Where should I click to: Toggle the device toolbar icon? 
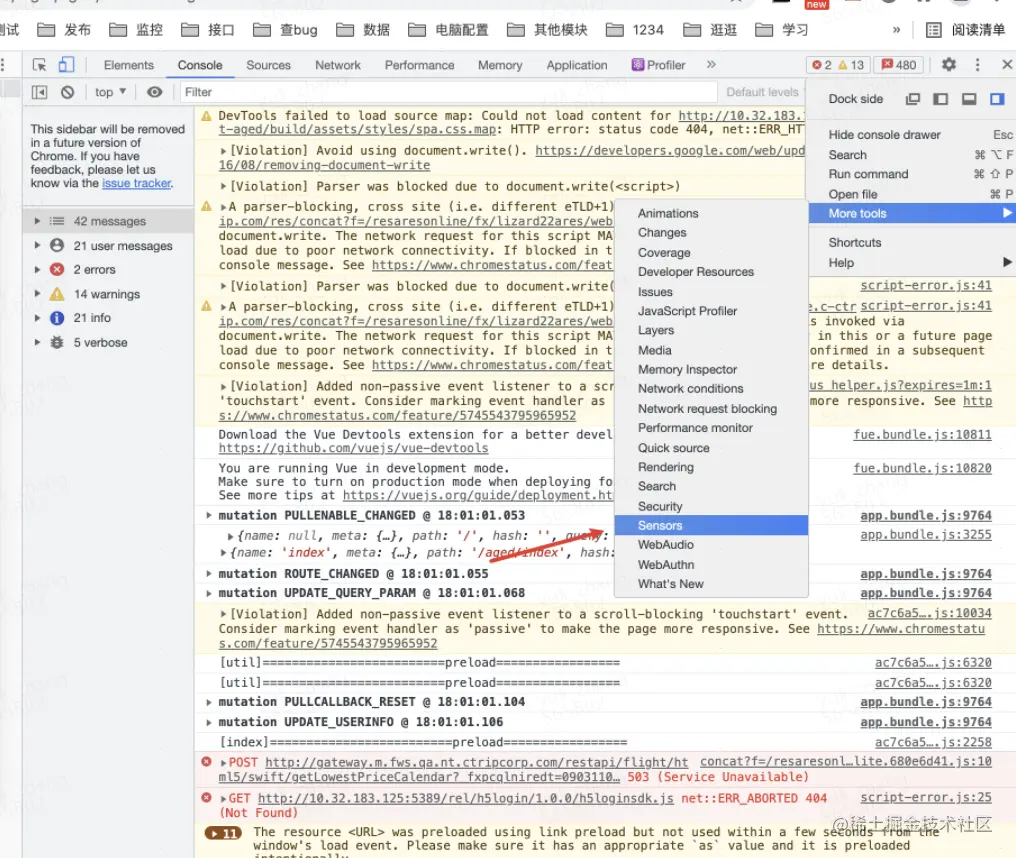(66, 65)
